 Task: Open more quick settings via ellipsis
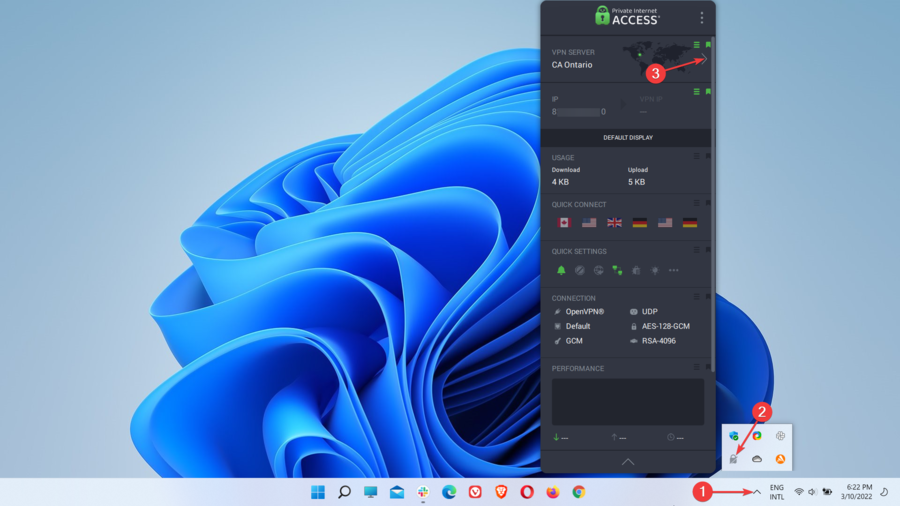673,270
